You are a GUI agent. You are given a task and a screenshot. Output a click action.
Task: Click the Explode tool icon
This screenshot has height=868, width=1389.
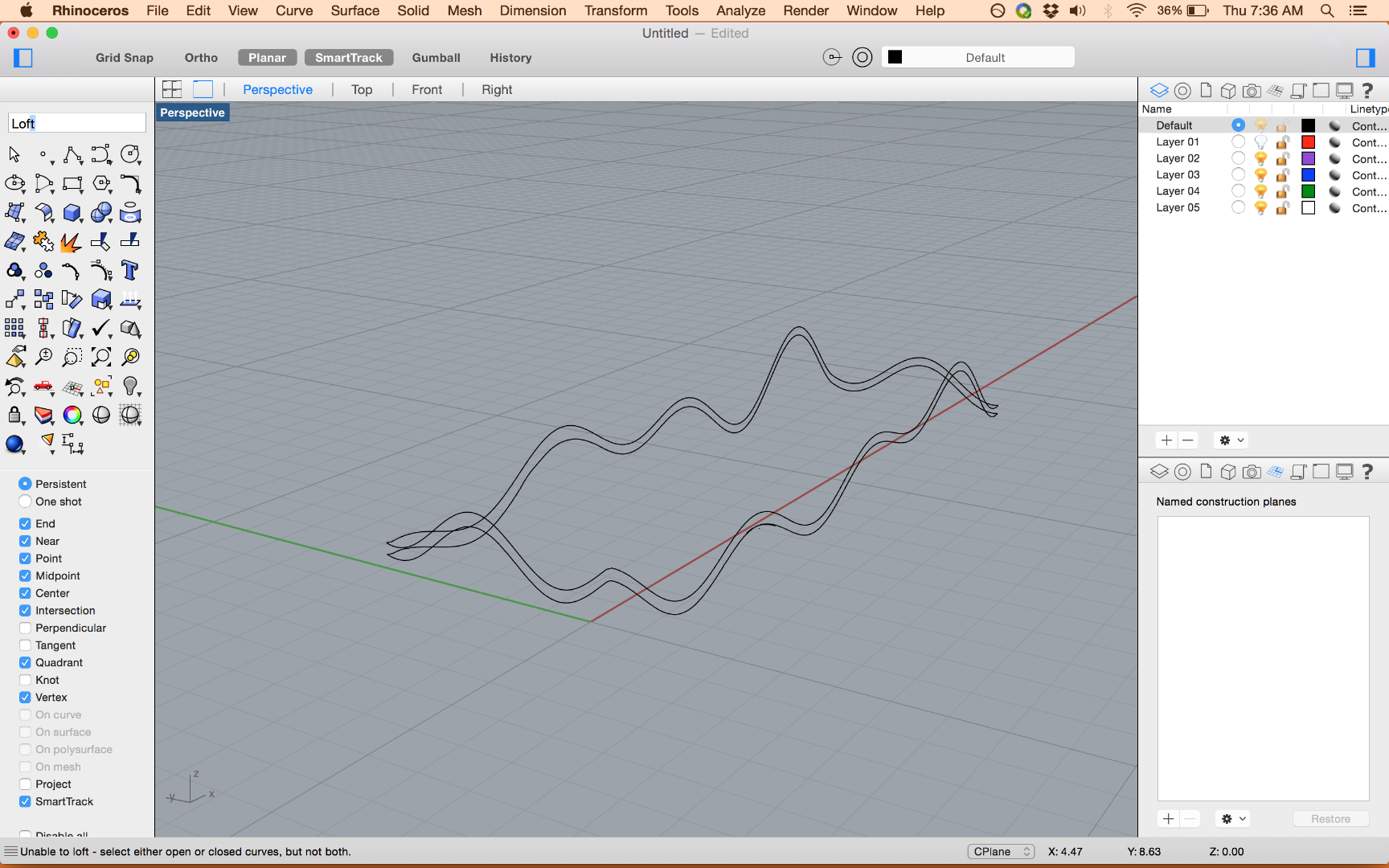click(72, 241)
